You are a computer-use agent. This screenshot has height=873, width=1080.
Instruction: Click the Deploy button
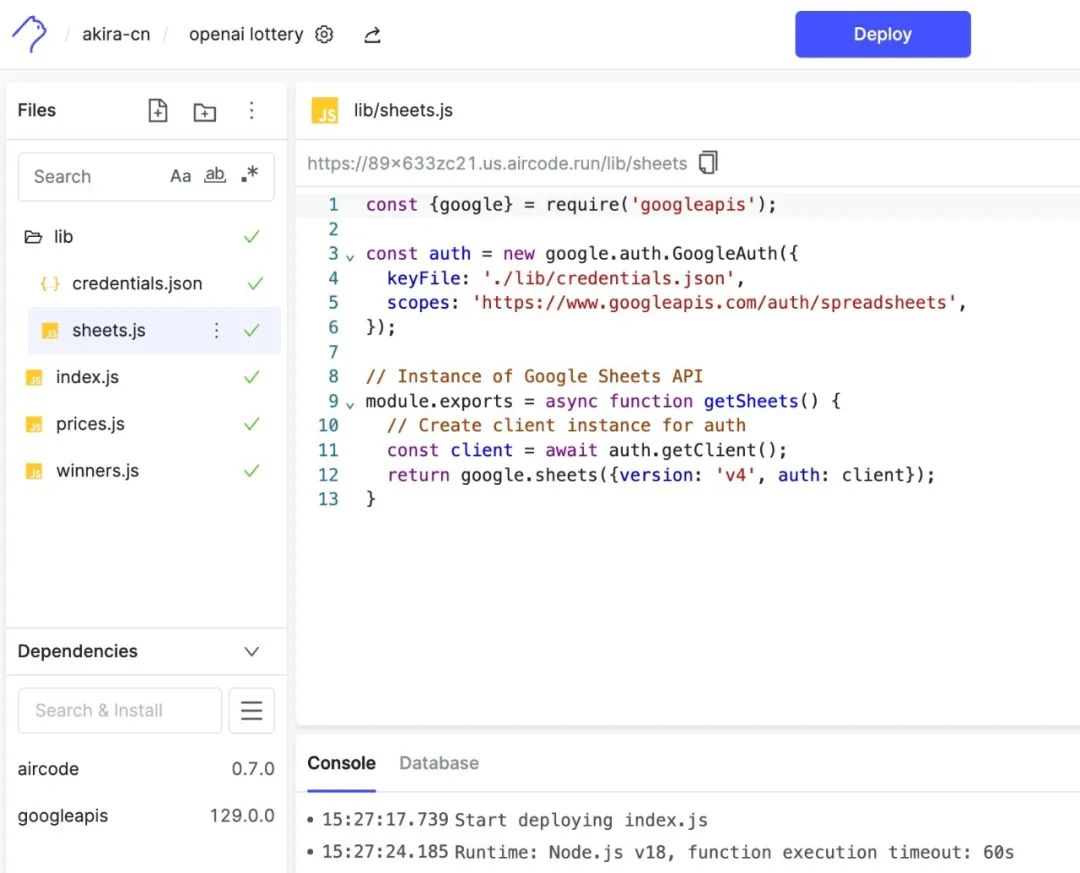pyautogui.click(x=882, y=34)
